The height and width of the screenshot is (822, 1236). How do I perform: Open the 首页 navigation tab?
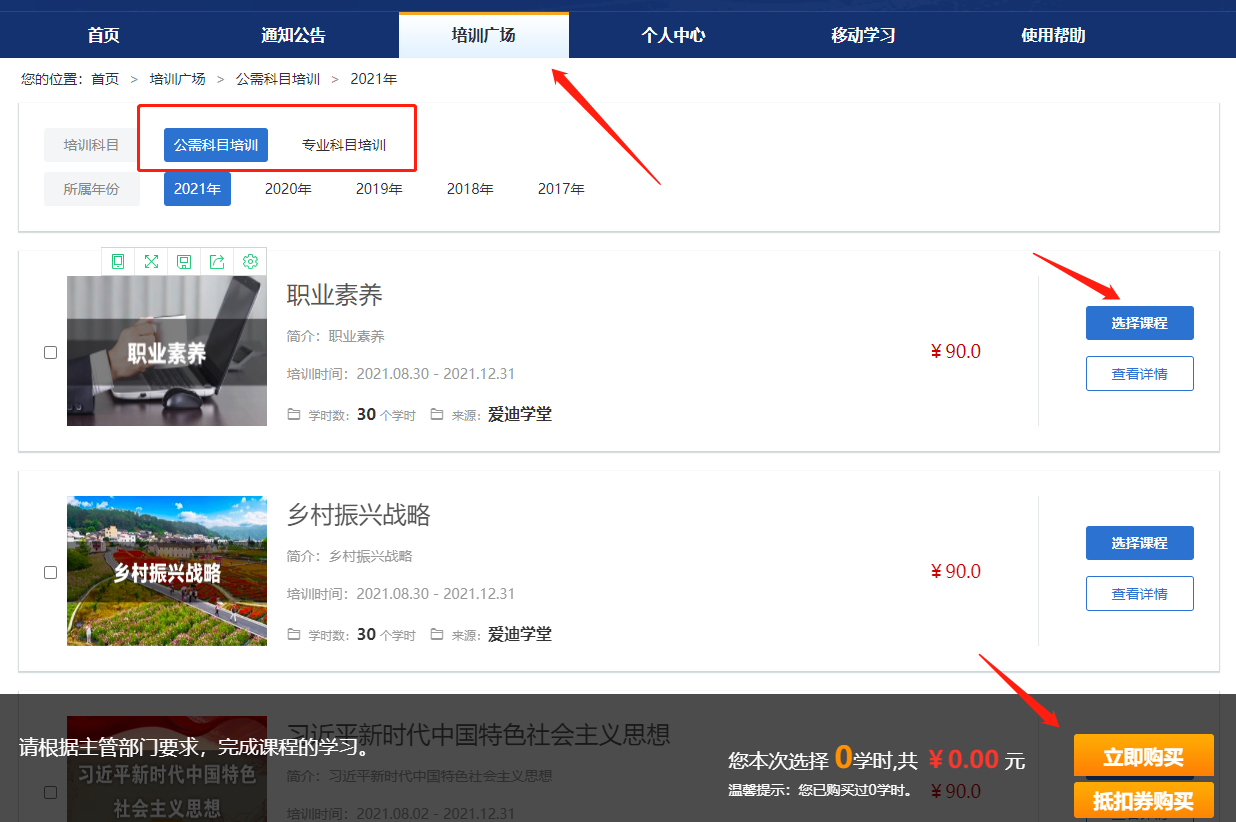click(x=103, y=35)
